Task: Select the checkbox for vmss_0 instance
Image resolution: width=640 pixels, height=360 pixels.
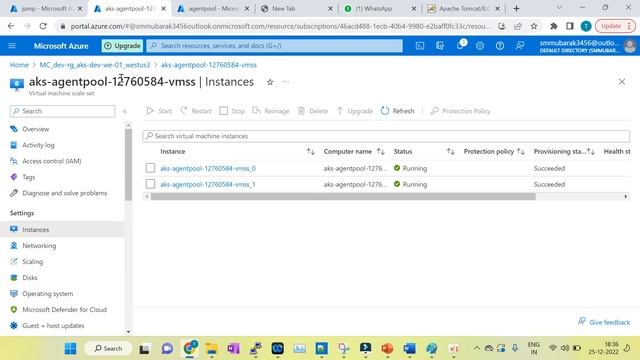Action: click(x=150, y=168)
